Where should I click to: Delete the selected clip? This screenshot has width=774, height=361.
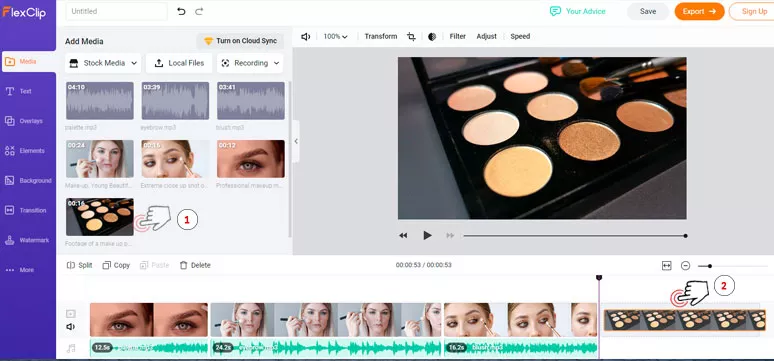pos(195,265)
